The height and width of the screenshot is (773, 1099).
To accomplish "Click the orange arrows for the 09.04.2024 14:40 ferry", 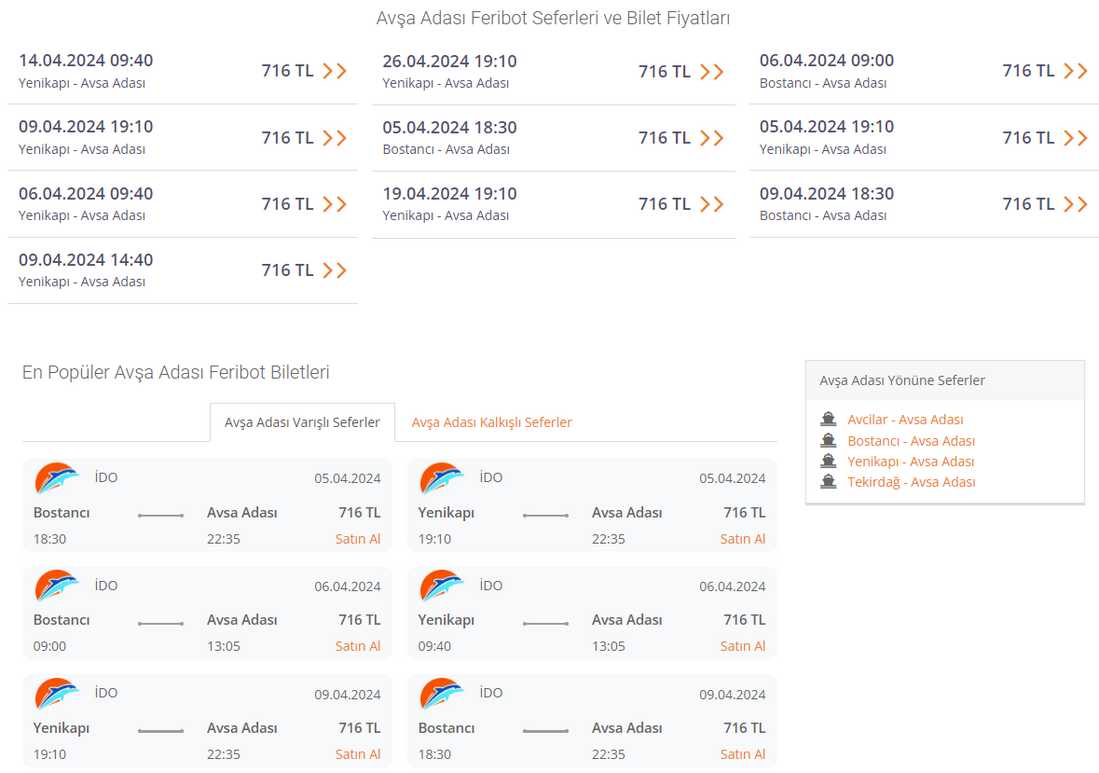I will pyautogui.click(x=335, y=271).
